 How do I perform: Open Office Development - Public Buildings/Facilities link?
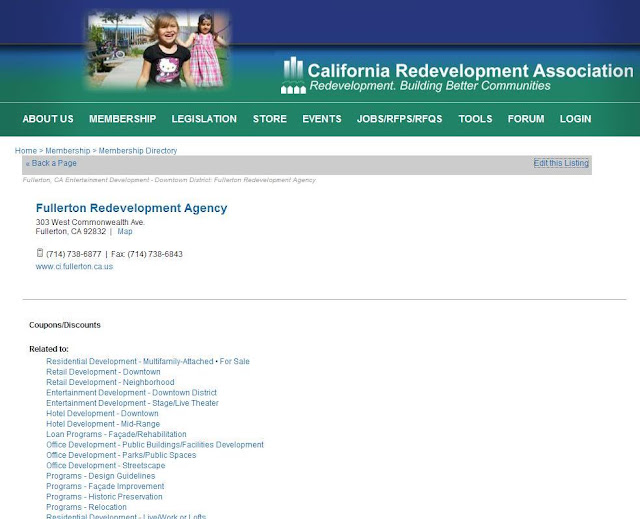pos(155,445)
